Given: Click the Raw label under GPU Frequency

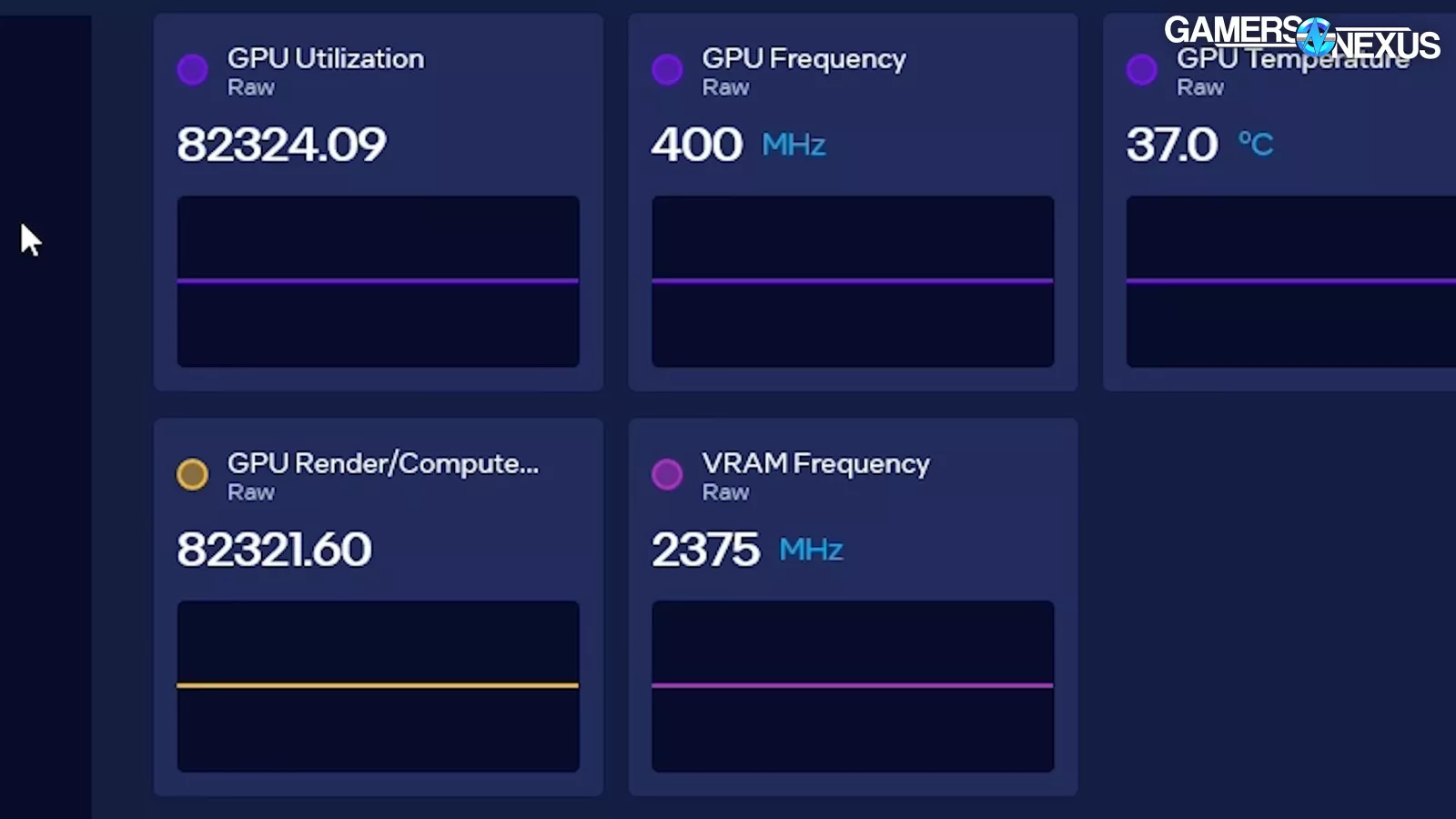Looking at the screenshot, I should click(x=725, y=87).
